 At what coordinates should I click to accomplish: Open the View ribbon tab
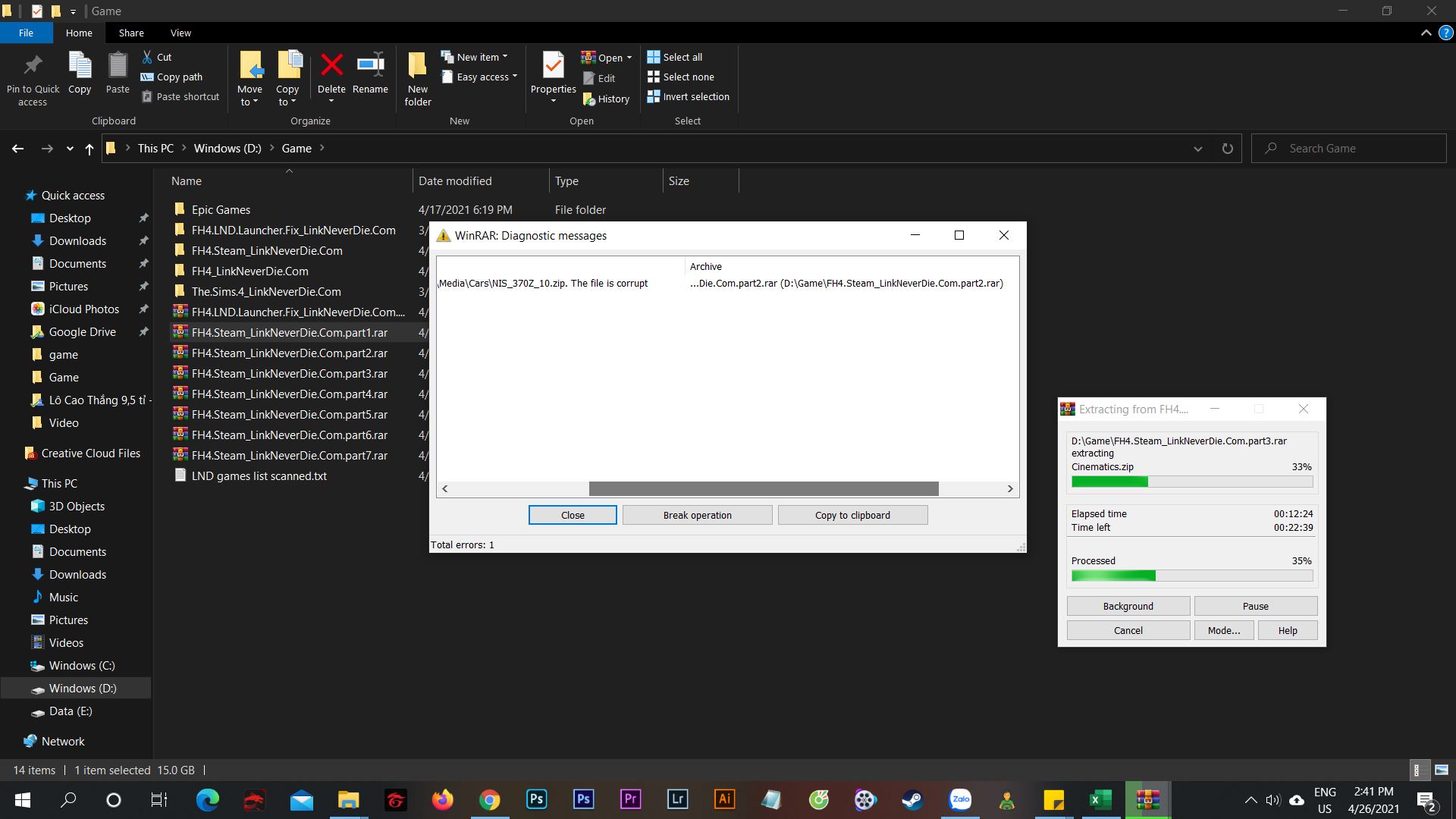coord(180,33)
